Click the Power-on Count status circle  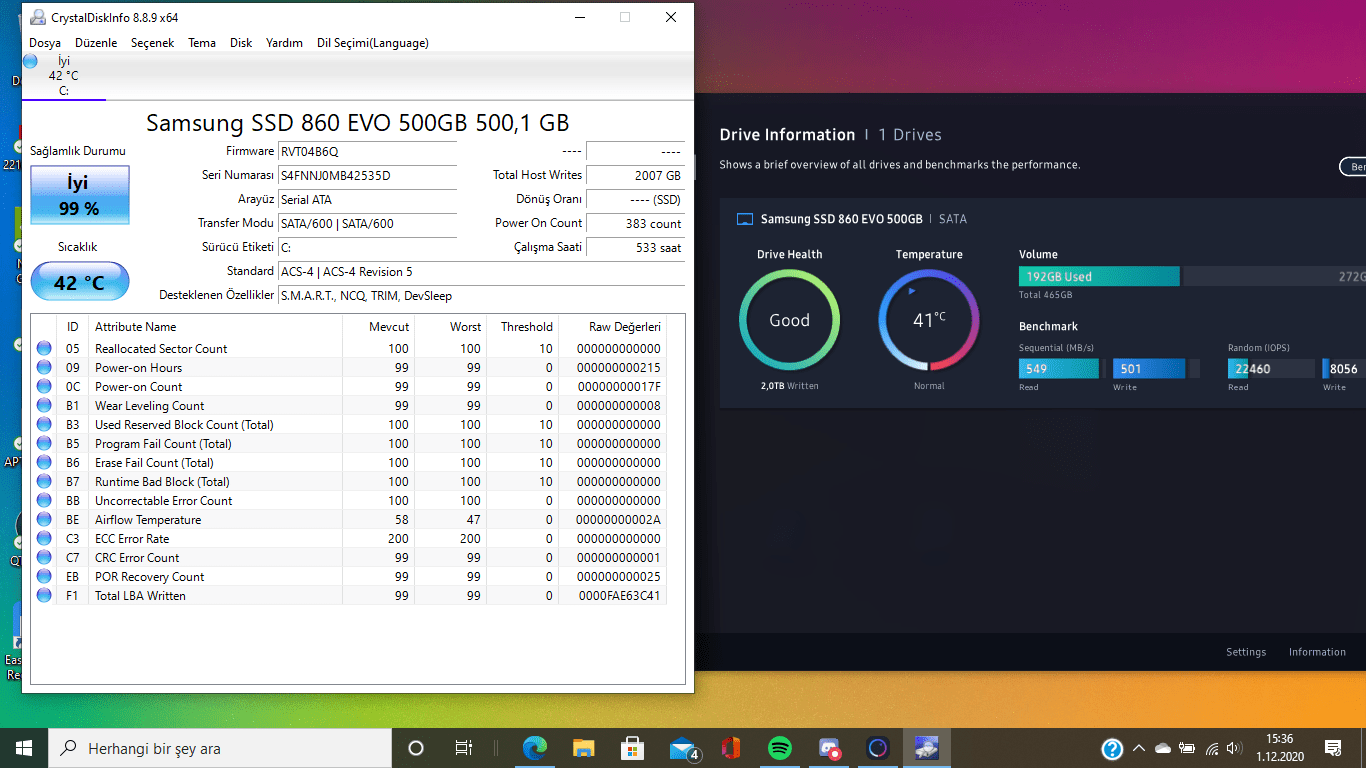(x=44, y=387)
